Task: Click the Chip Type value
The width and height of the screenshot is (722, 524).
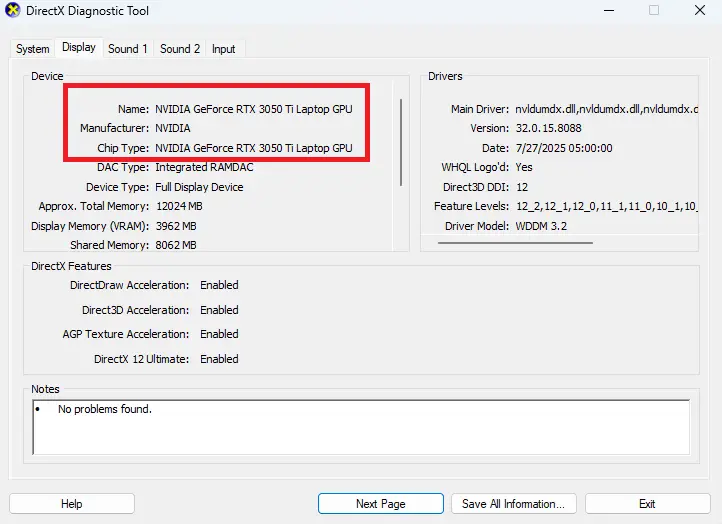Action: tap(254, 148)
